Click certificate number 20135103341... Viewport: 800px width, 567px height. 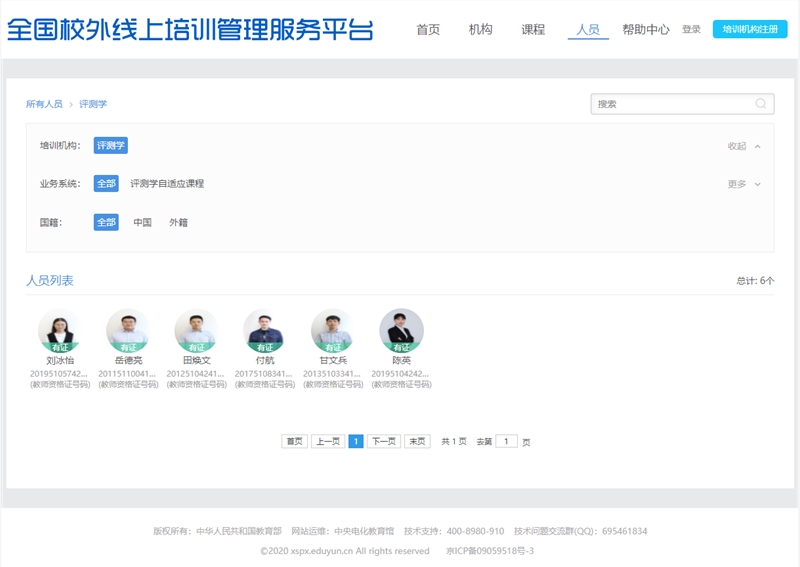(x=332, y=374)
